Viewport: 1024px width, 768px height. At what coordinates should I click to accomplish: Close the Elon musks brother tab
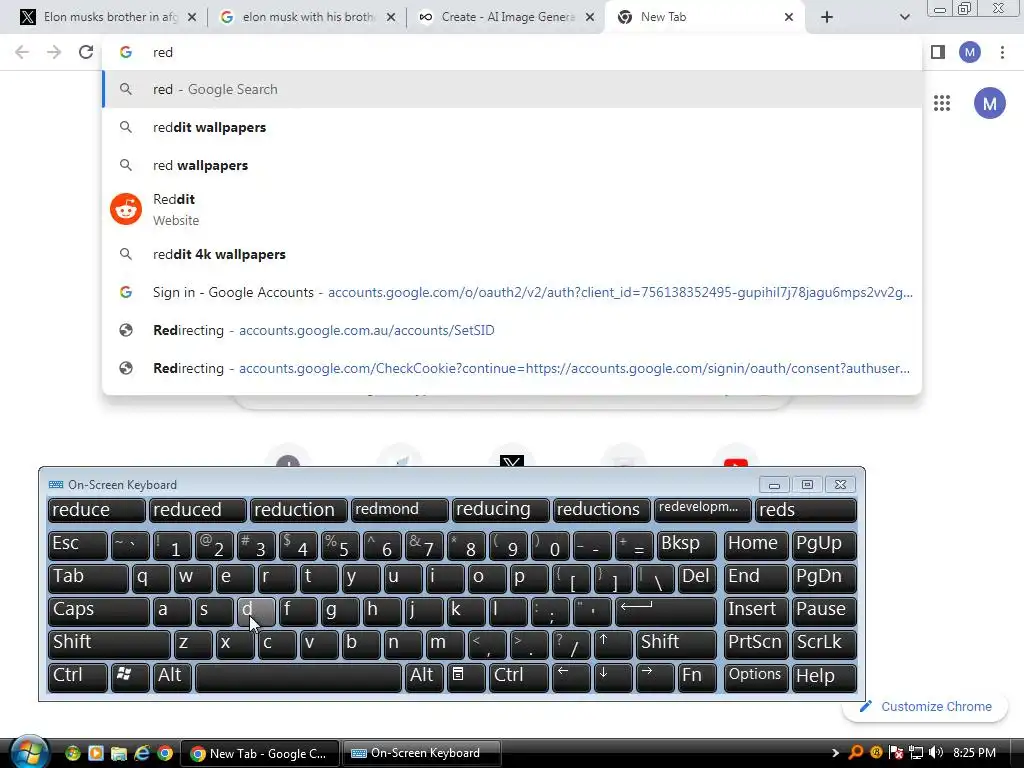pyautogui.click(x=192, y=17)
